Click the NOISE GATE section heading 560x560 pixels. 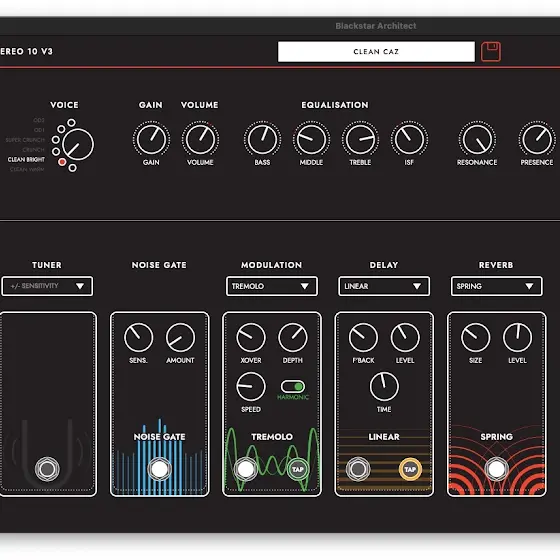tap(159, 265)
